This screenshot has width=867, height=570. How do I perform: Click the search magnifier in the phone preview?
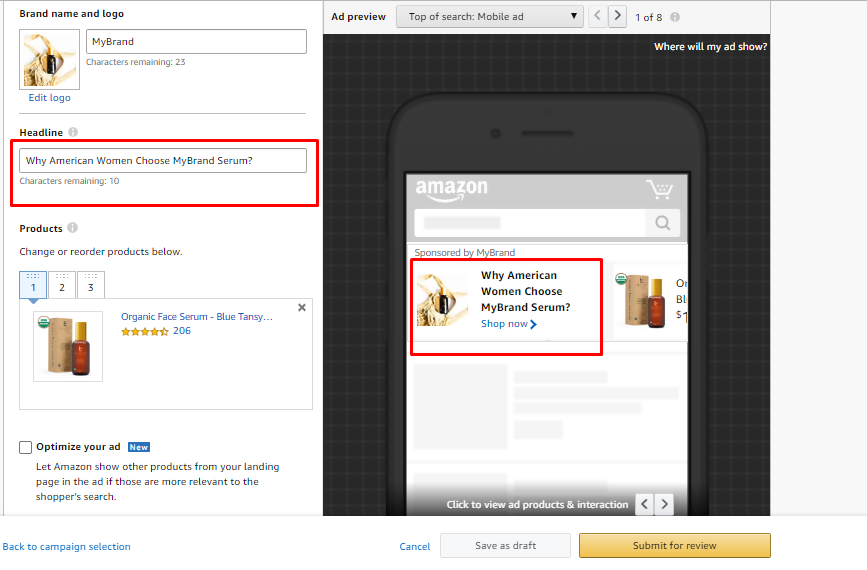pyautogui.click(x=662, y=223)
